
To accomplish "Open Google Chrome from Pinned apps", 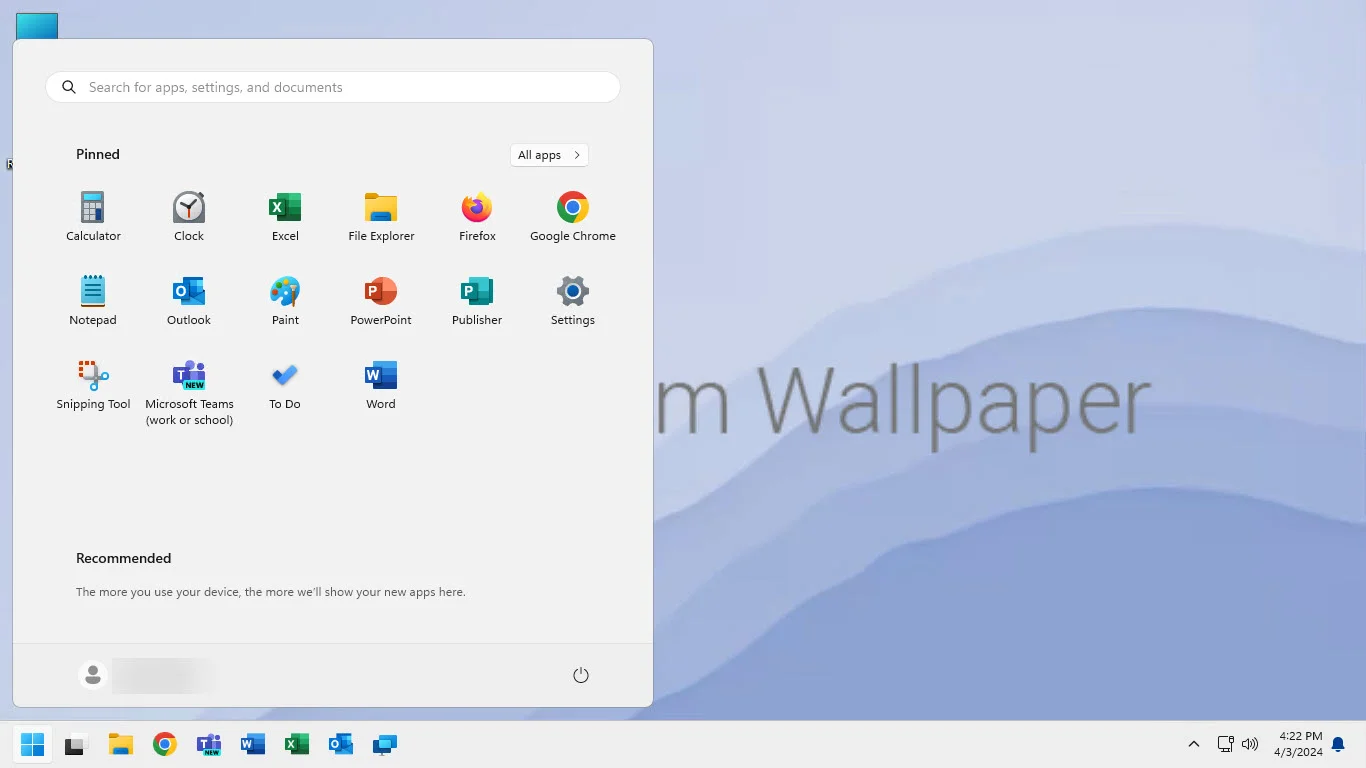I will tap(573, 216).
